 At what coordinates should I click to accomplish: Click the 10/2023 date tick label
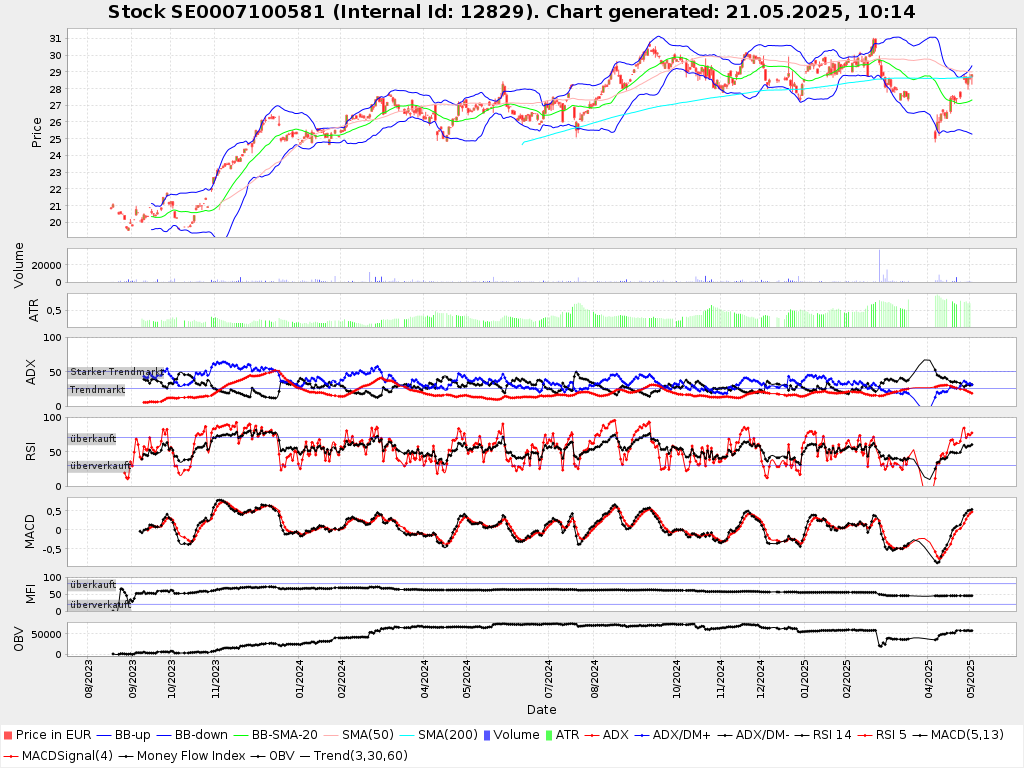[172, 679]
